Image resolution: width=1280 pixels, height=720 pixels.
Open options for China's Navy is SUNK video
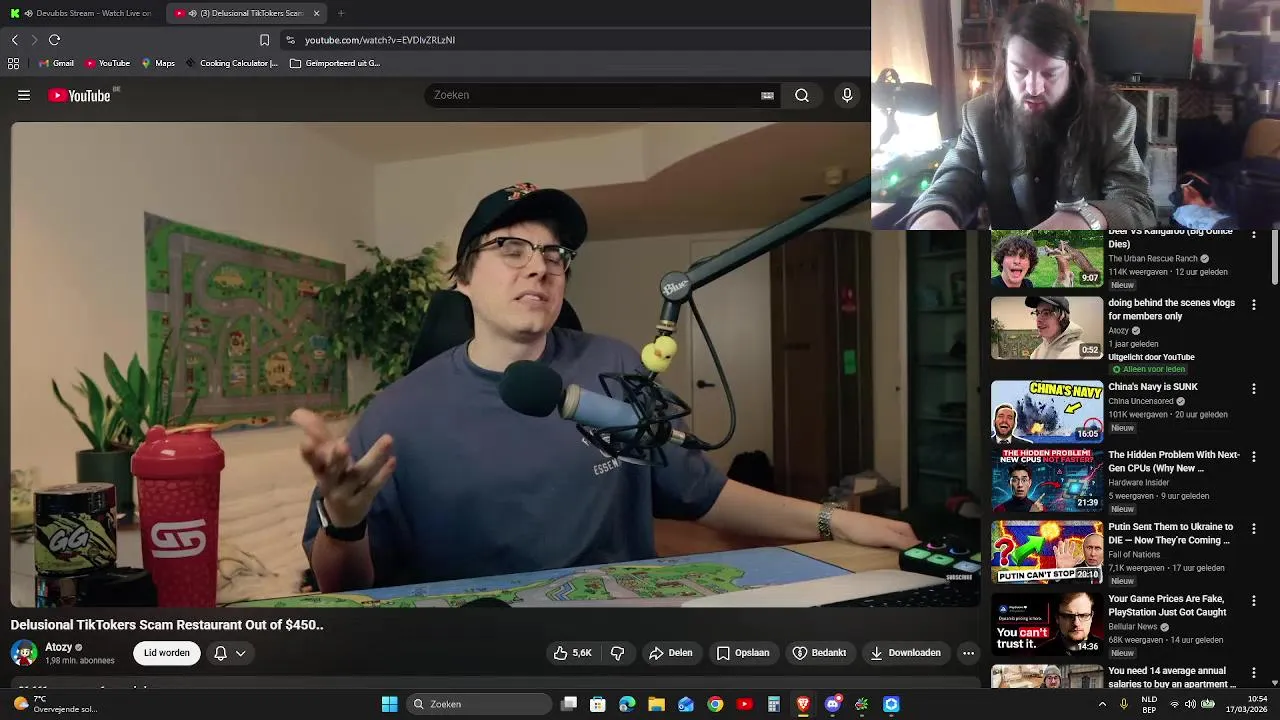point(1253,388)
